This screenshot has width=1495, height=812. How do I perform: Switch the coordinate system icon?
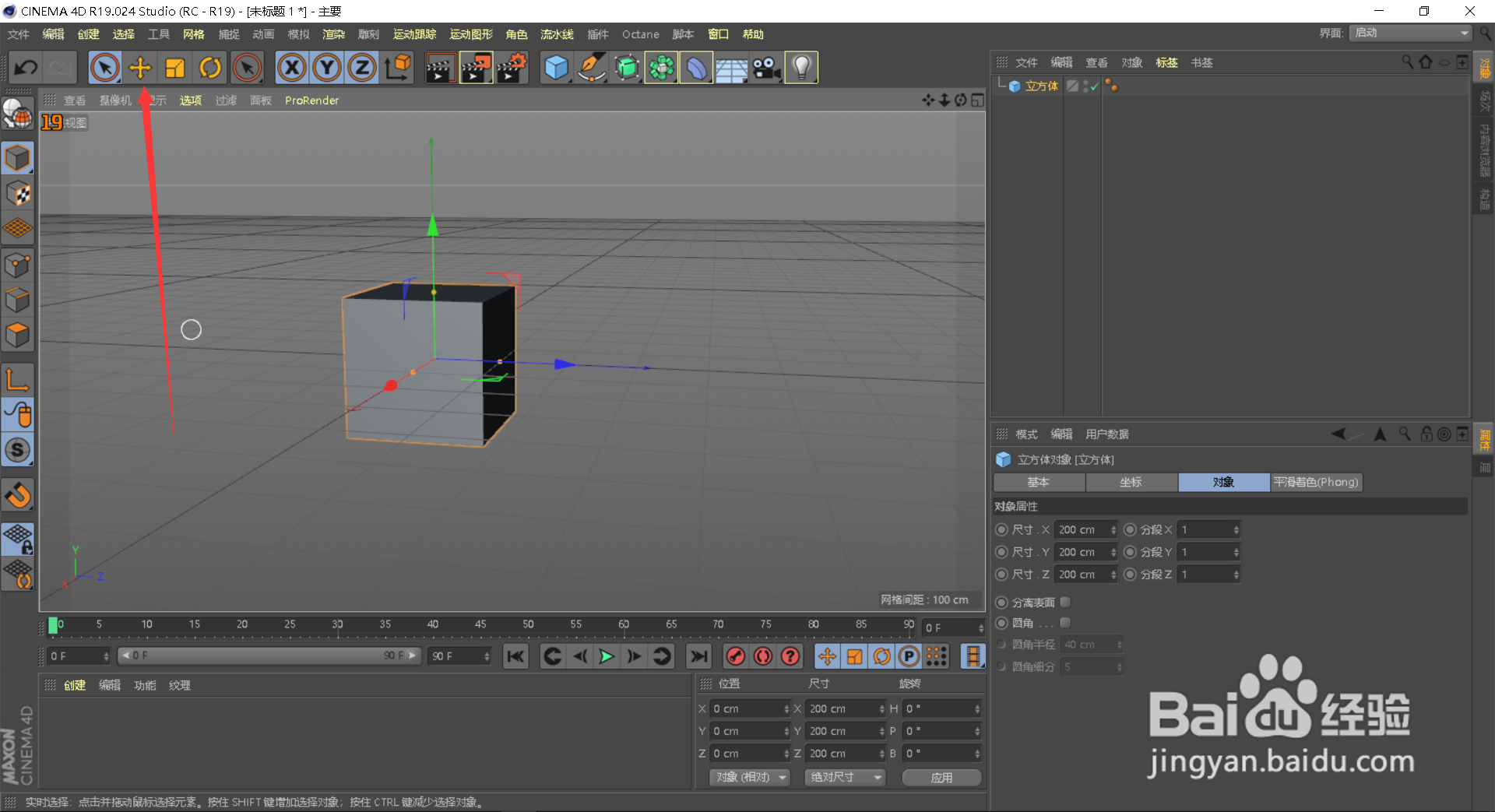(398, 68)
